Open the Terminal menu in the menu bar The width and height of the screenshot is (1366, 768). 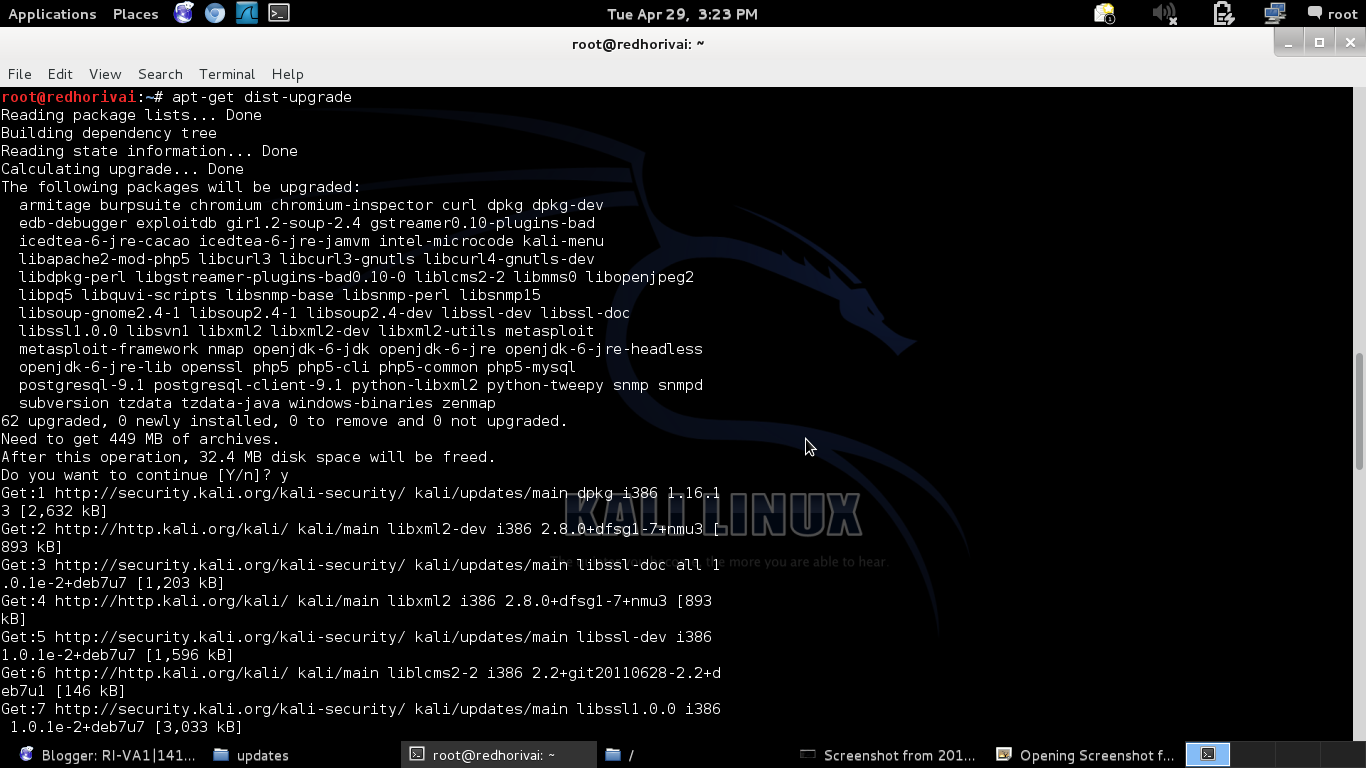click(x=227, y=74)
